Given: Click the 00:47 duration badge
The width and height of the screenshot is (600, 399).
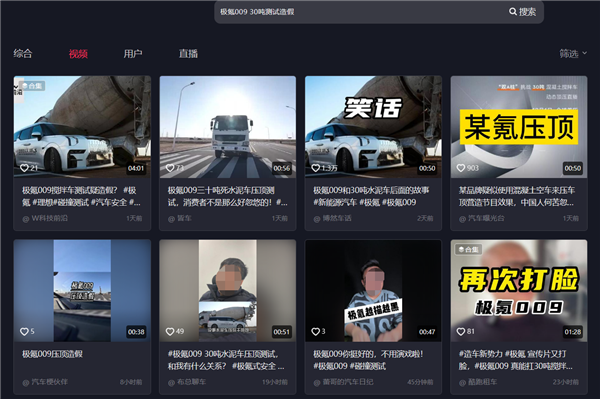Looking at the screenshot, I should tap(427, 332).
